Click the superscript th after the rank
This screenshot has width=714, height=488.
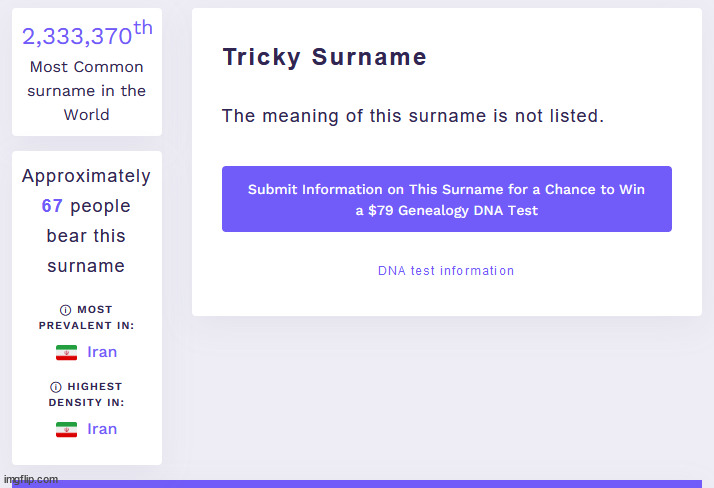pyautogui.click(x=143, y=28)
